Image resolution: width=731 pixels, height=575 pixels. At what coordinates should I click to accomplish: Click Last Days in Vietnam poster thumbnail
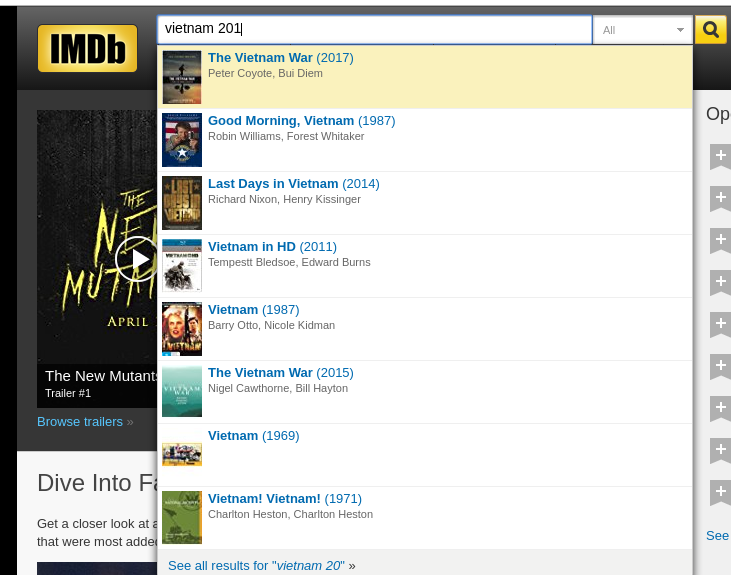[x=182, y=203]
